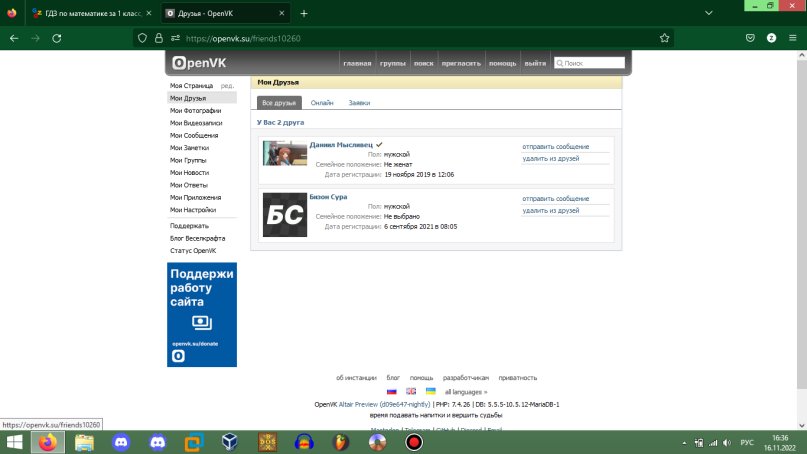Switch to the "Заявки" requests tab
The width and height of the screenshot is (807, 454).
(x=359, y=103)
